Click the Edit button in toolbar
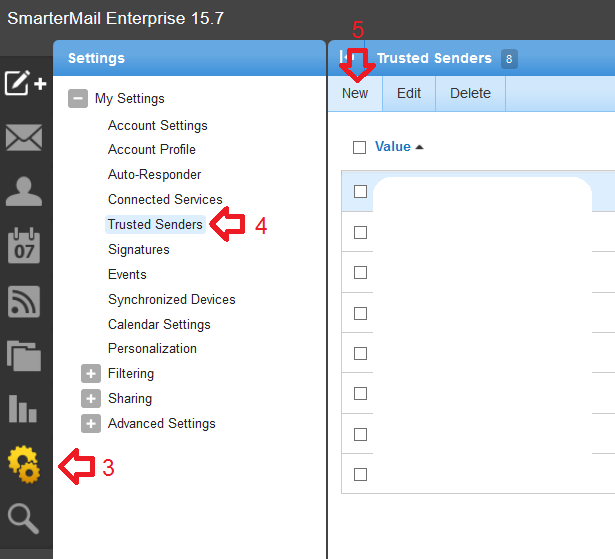Viewport: 615px width, 559px height. pyautogui.click(x=409, y=93)
